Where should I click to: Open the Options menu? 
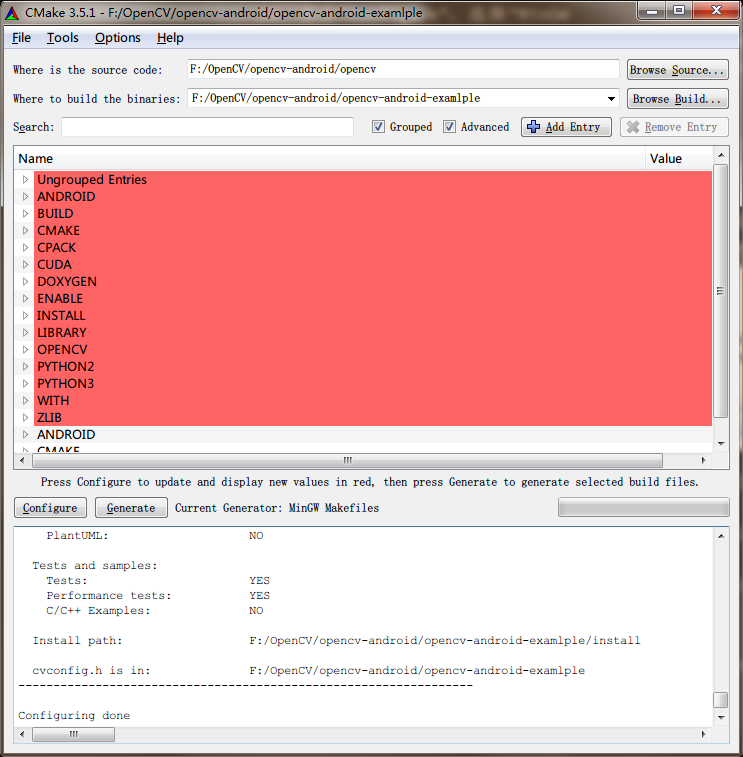click(x=117, y=38)
